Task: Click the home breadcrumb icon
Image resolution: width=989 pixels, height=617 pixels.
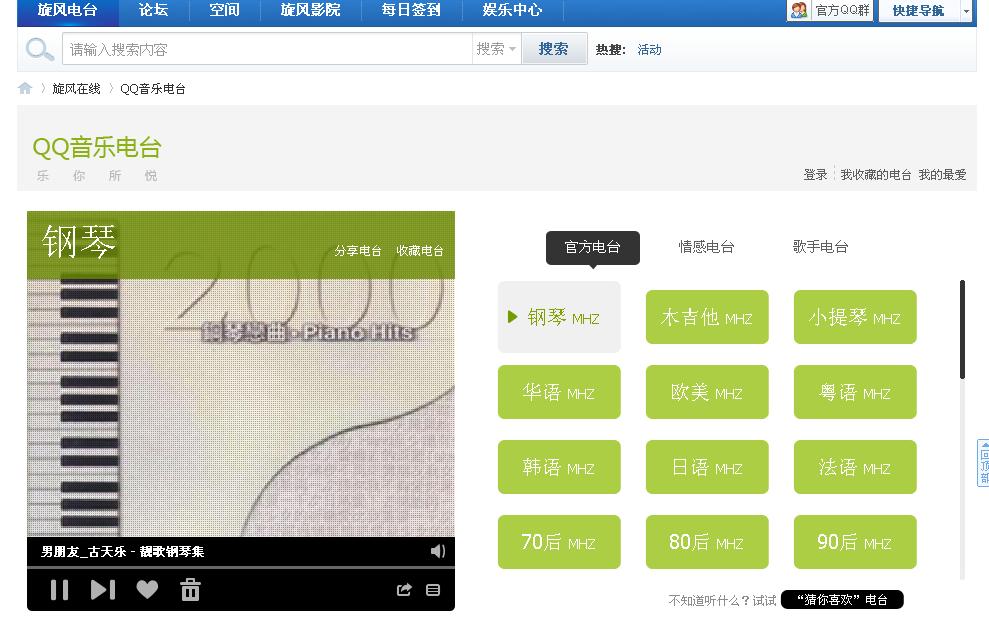Action: (24, 88)
